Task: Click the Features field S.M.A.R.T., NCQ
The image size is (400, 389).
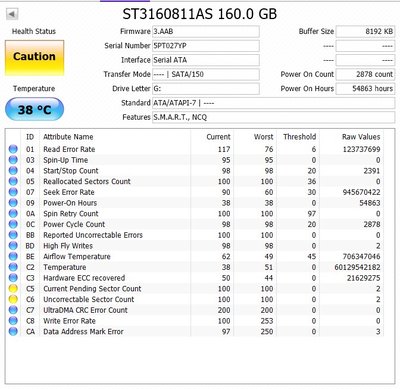Action: [273, 117]
